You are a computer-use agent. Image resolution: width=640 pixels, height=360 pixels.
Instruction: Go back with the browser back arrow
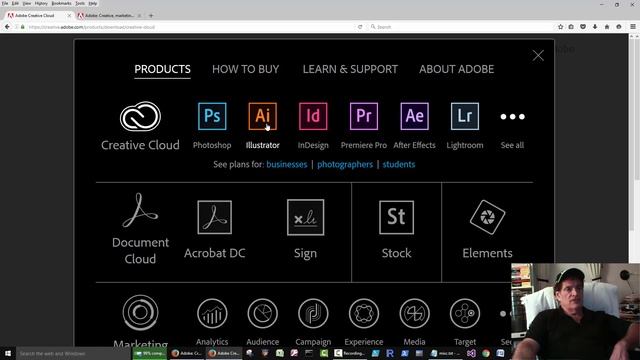click(x=7, y=27)
